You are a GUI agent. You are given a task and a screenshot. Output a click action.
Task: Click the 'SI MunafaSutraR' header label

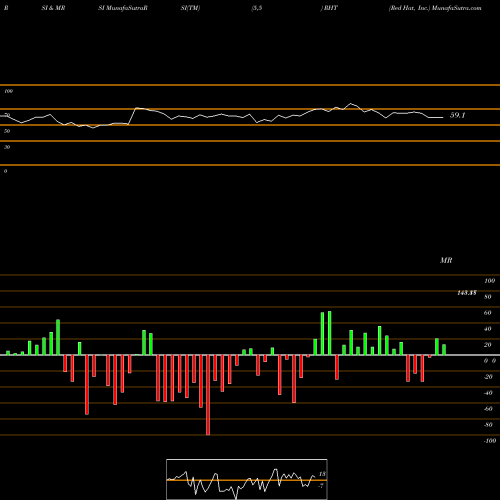(x=123, y=8)
